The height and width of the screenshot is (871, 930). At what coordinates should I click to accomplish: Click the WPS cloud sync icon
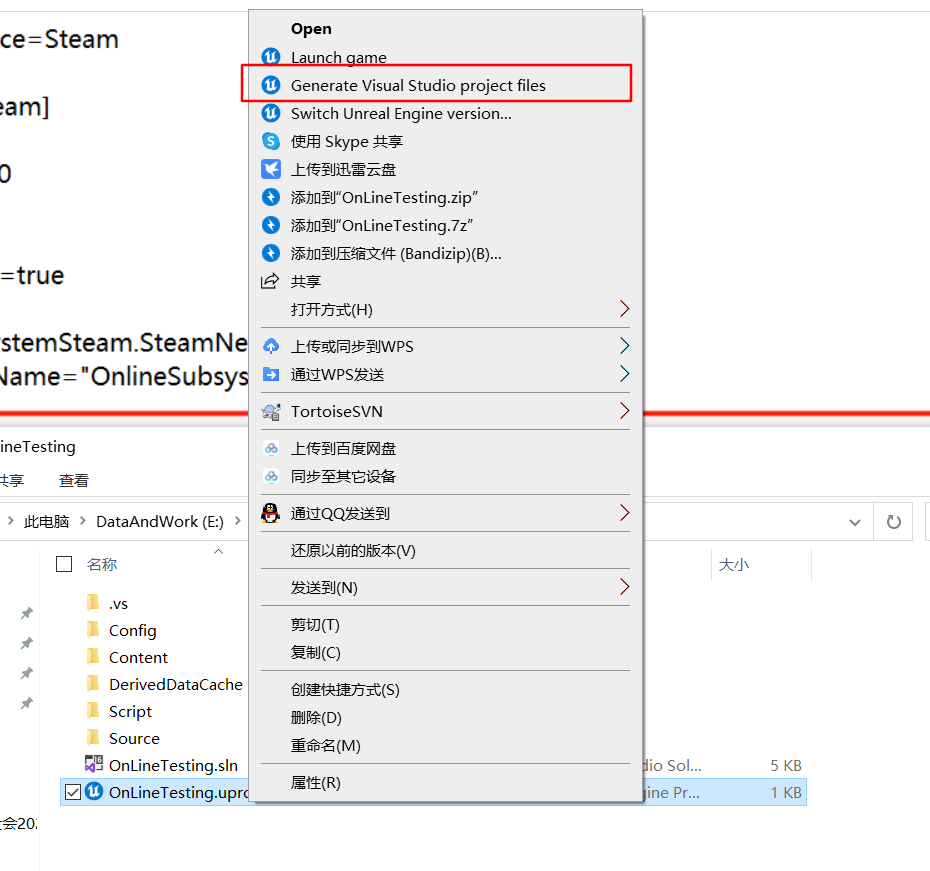click(270, 346)
